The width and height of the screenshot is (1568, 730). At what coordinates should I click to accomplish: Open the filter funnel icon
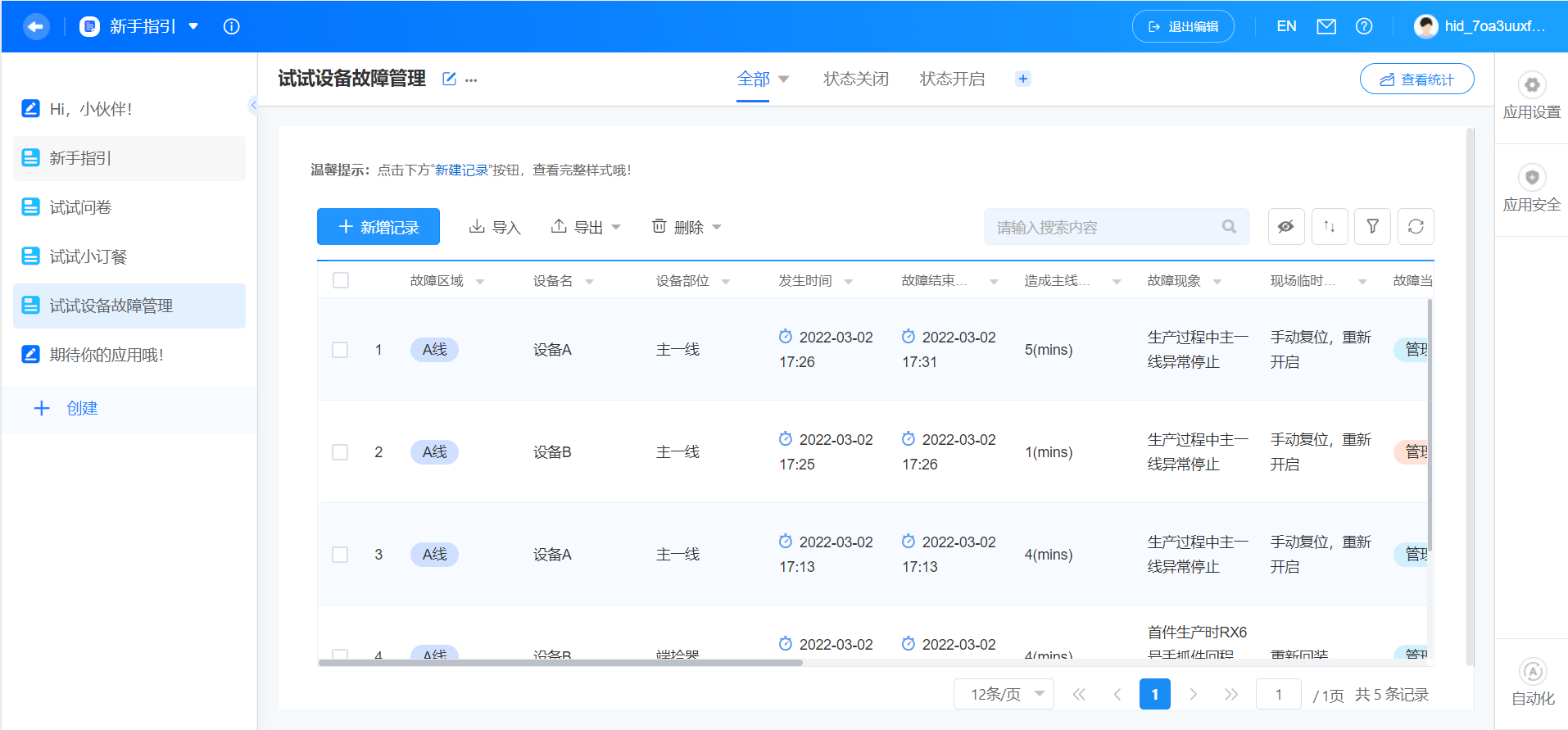[x=1373, y=227]
